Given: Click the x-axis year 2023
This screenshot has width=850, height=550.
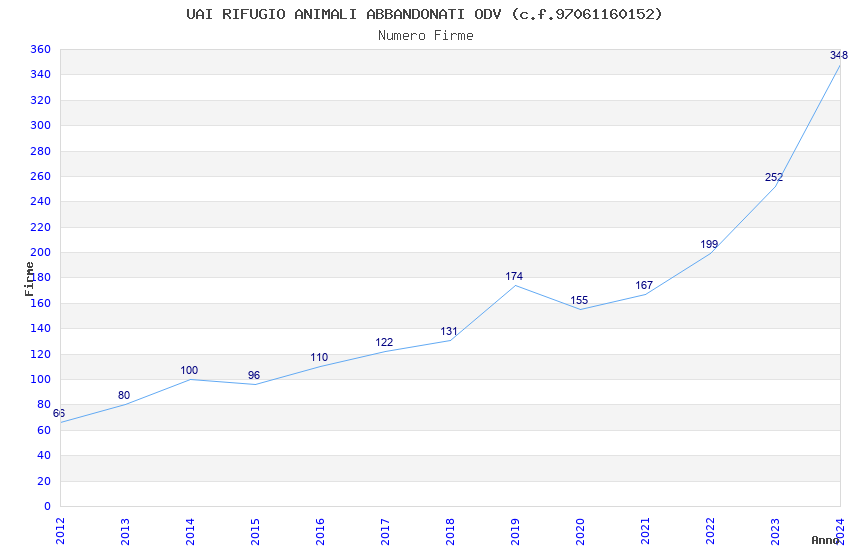Looking at the screenshot, I should pyautogui.click(x=776, y=531).
